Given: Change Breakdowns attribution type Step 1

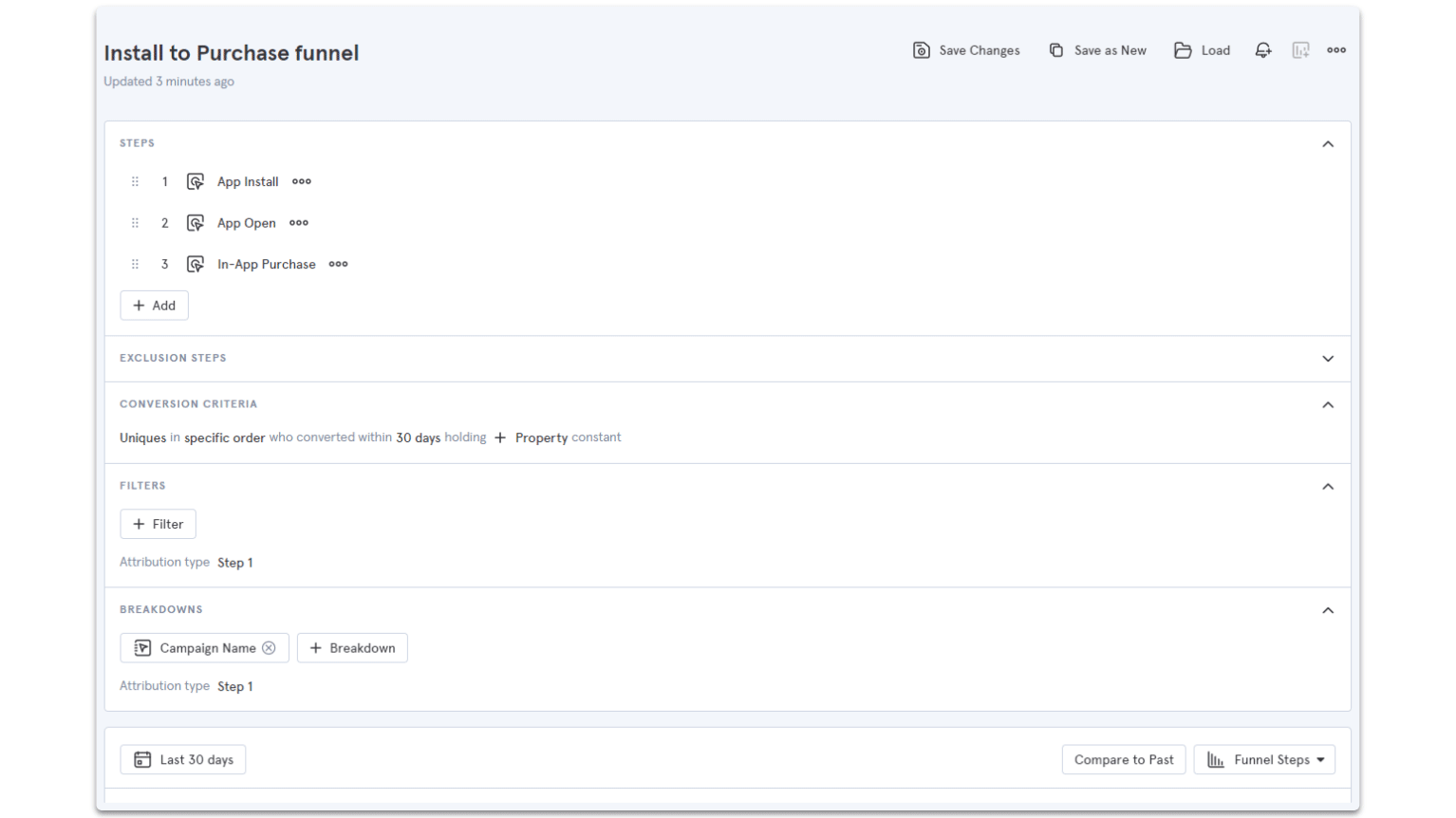Looking at the screenshot, I should (x=235, y=686).
